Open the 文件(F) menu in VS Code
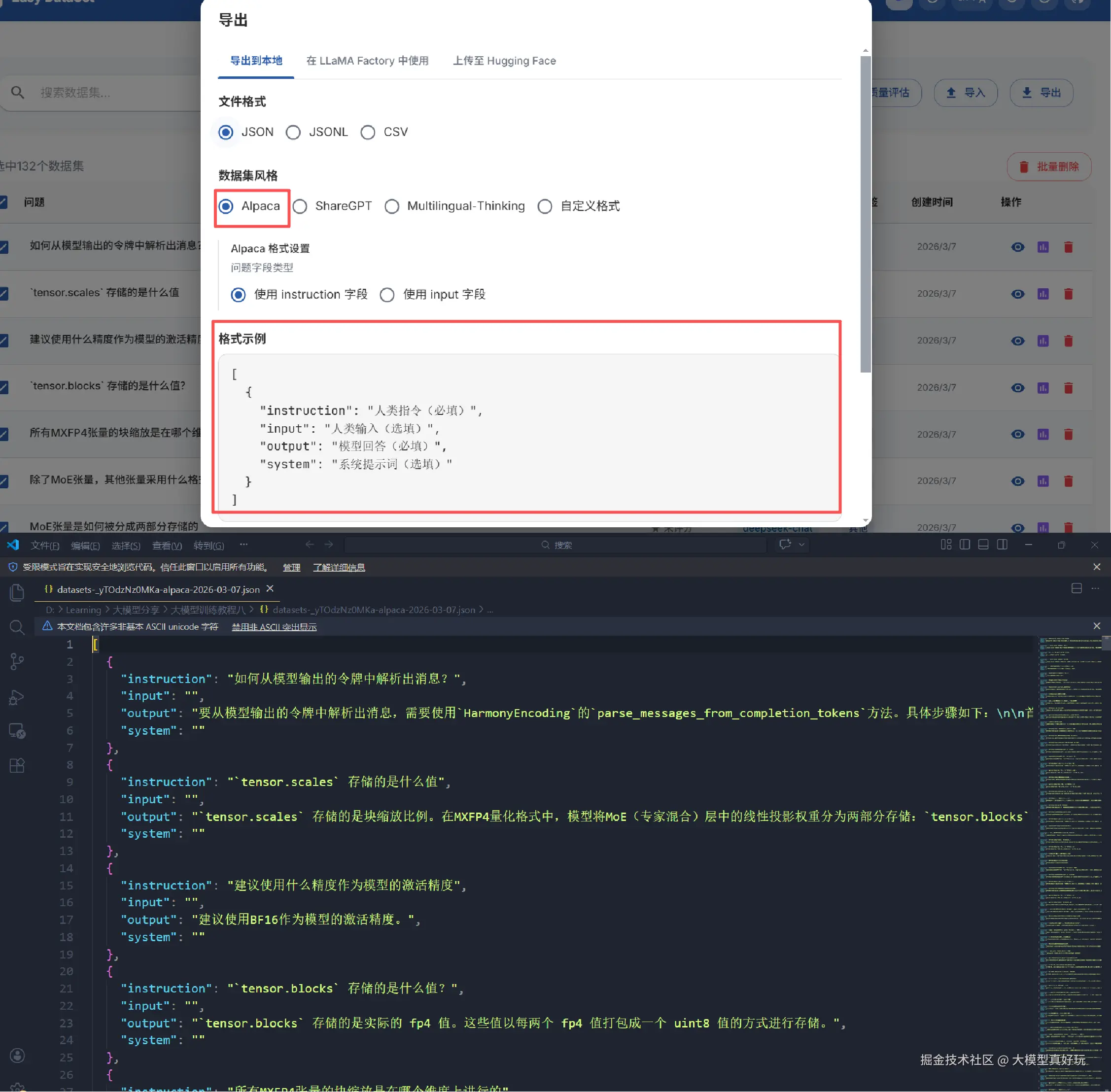 [45, 546]
